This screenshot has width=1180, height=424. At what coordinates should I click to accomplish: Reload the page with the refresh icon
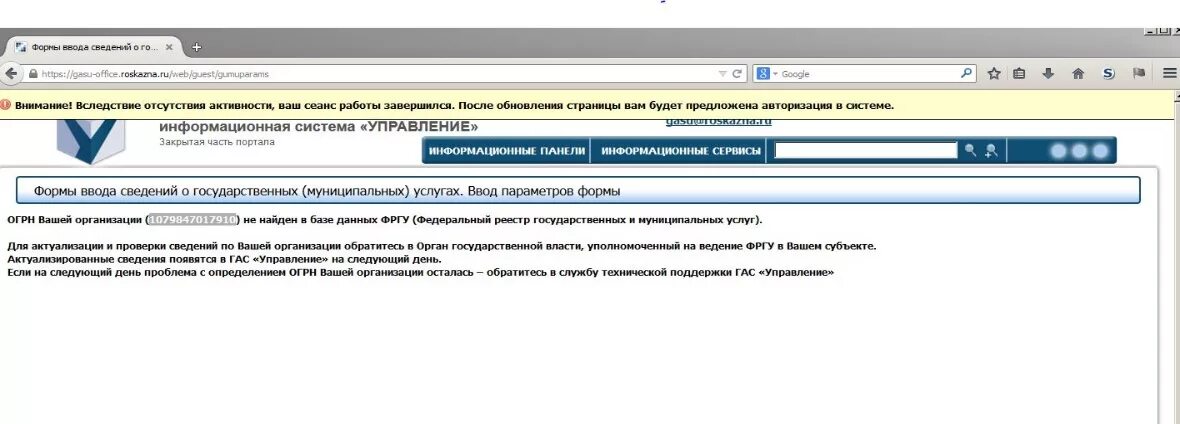(738, 74)
